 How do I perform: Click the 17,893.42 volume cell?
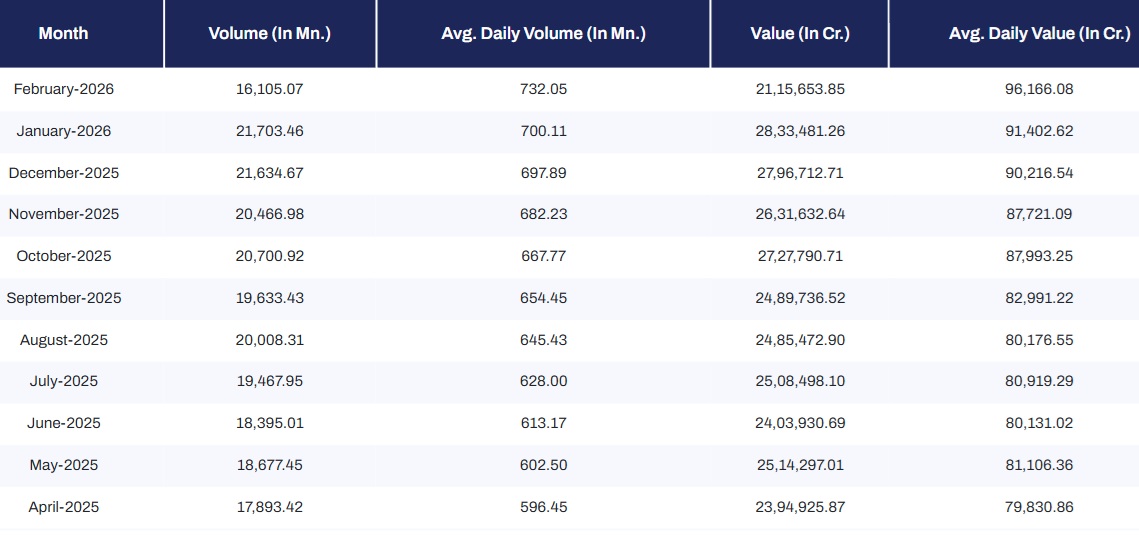click(269, 507)
